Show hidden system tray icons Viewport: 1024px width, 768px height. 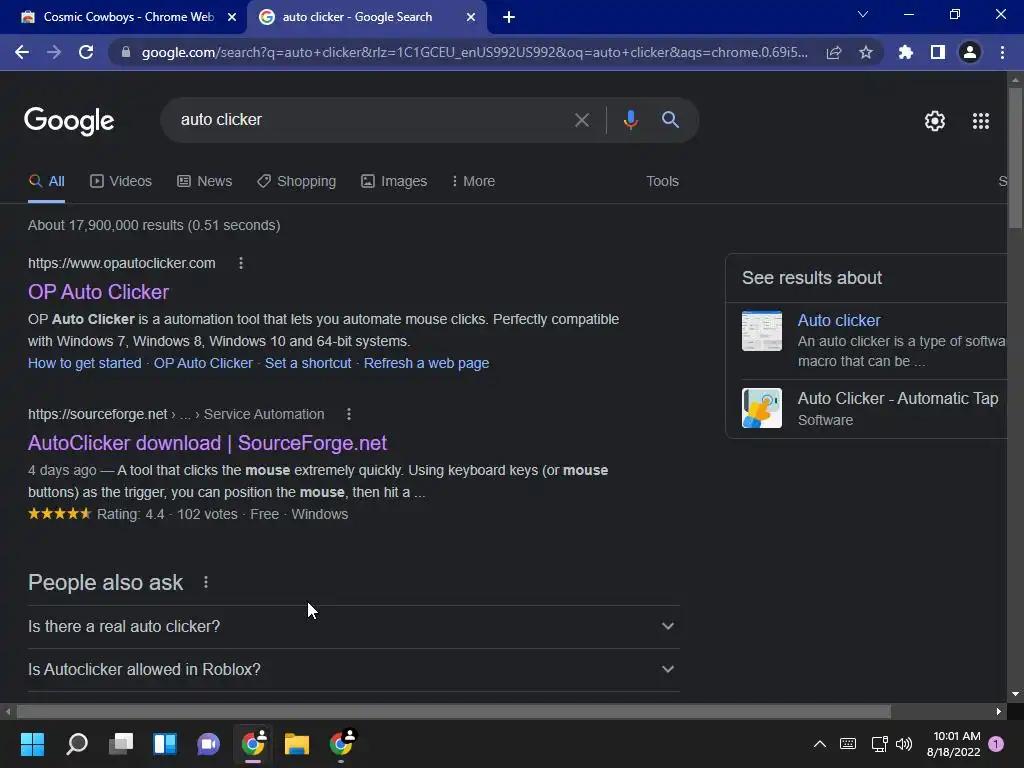pyautogui.click(x=820, y=744)
